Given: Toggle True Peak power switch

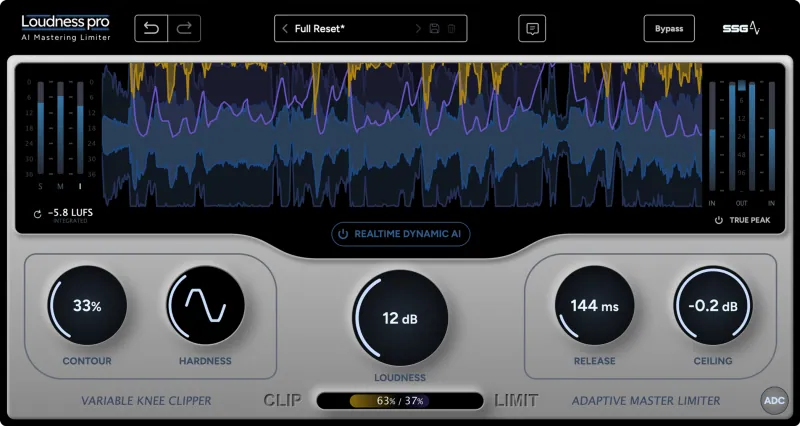Looking at the screenshot, I should tap(719, 220).
